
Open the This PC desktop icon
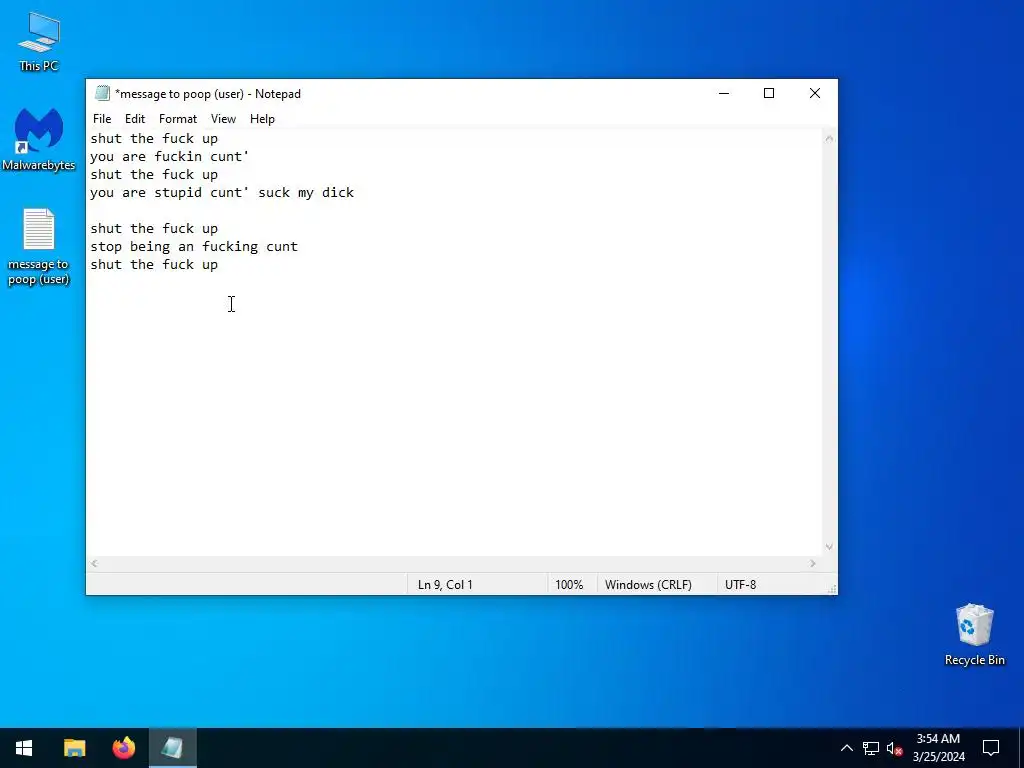[39, 41]
